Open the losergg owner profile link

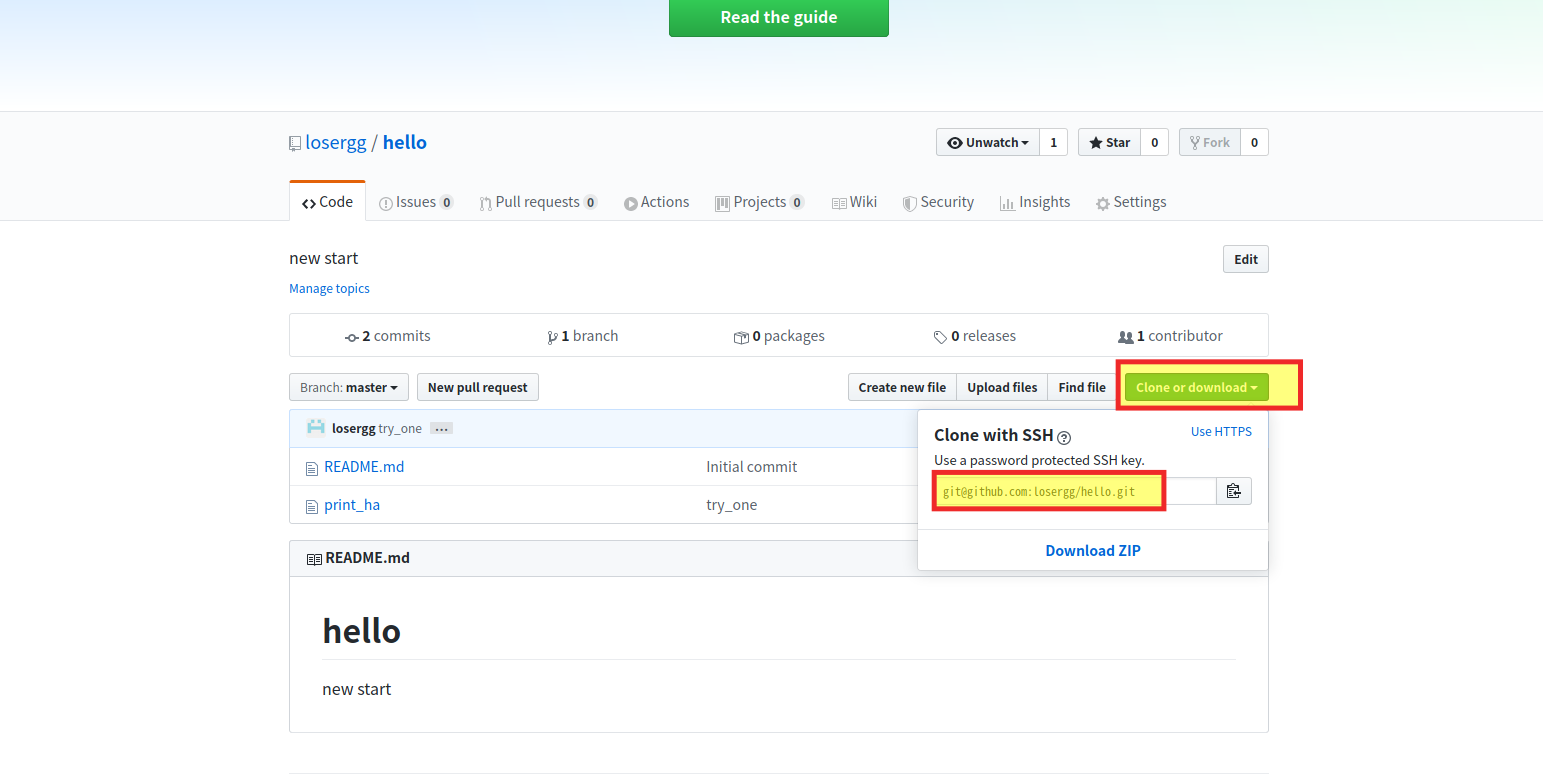point(336,143)
